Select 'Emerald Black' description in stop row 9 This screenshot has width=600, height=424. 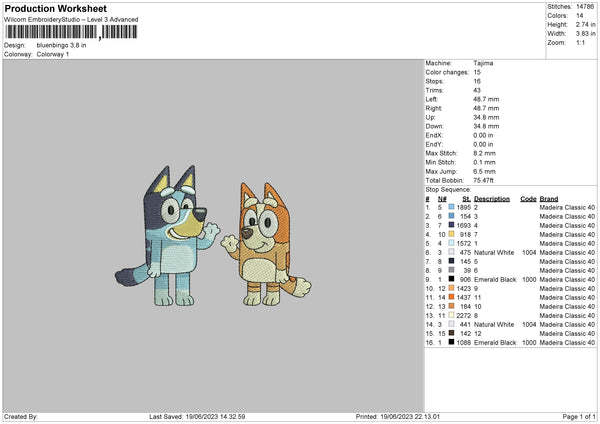coord(495,279)
